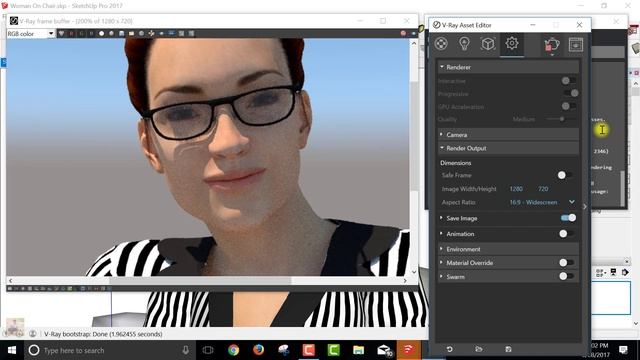Collapse the Renderer section
The height and width of the screenshot is (360, 640).
[x=508, y=67]
